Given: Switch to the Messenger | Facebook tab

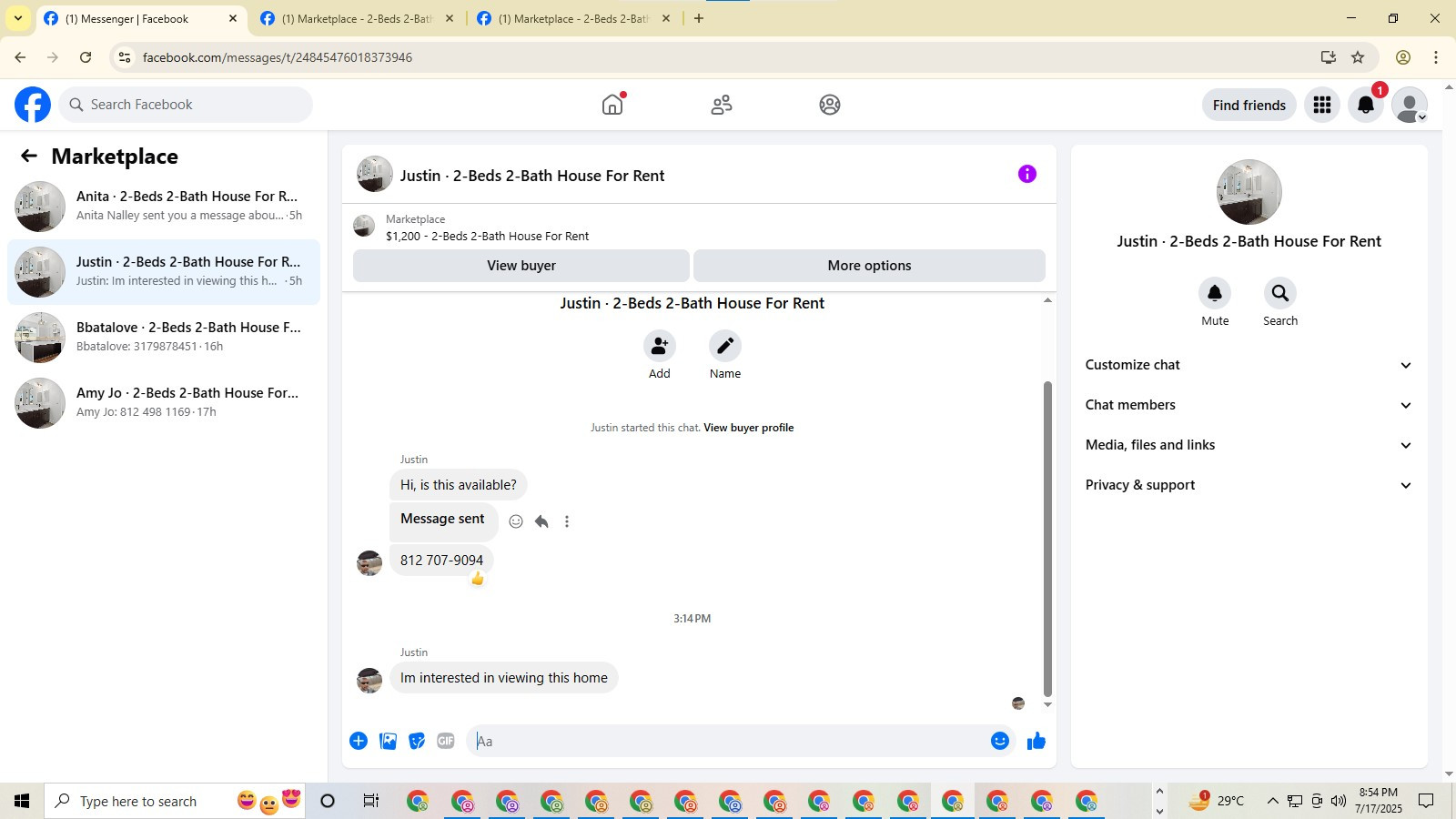Looking at the screenshot, I should [141, 19].
